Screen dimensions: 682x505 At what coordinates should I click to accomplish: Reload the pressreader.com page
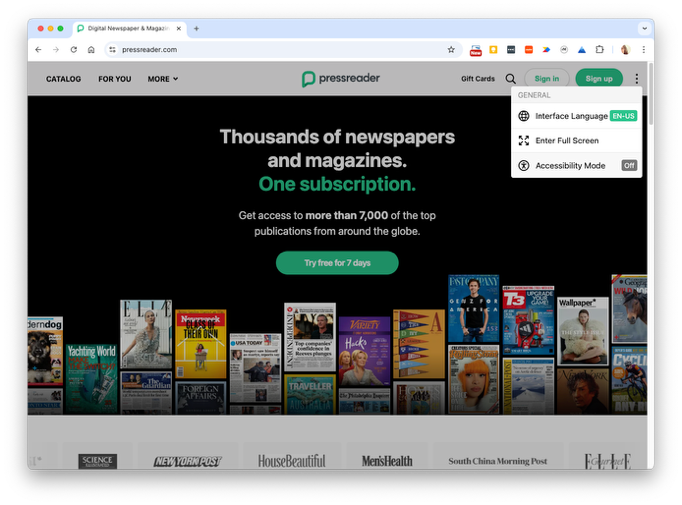(x=74, y=50)
